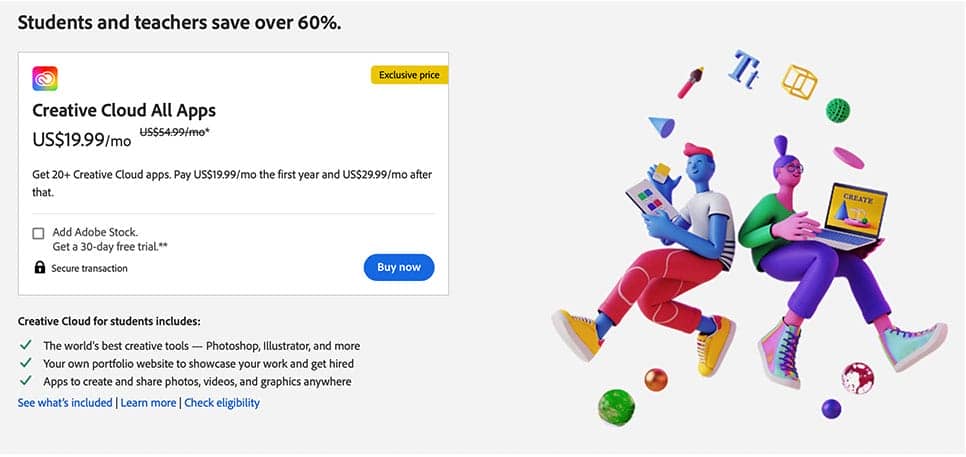Screen dimensions: 966x457
Task: Click the blue cone shape icon
Action: pyautogui.click(x=661, y=127)
